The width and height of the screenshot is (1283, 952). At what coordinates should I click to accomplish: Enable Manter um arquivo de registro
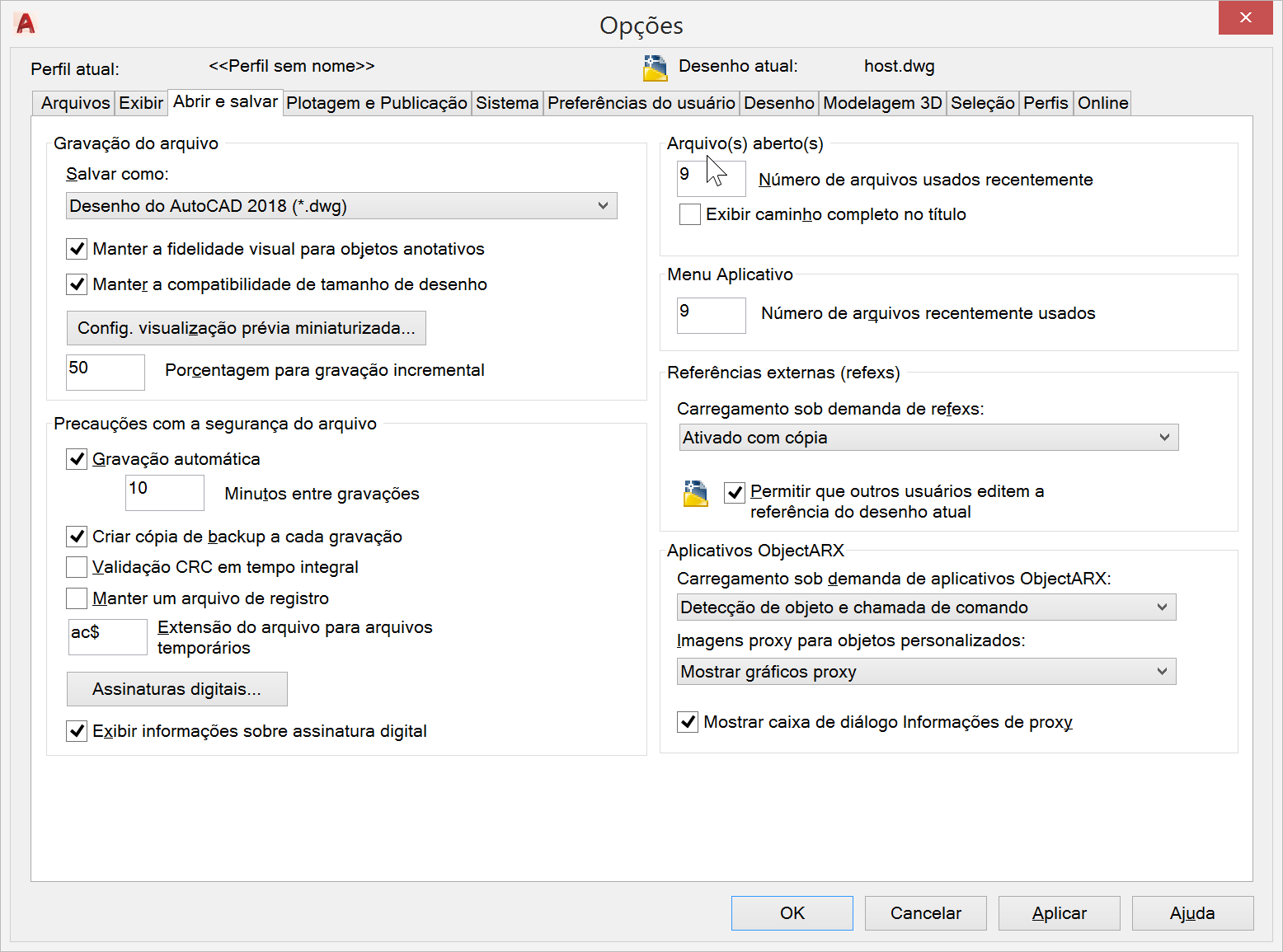tap(77, 598)
